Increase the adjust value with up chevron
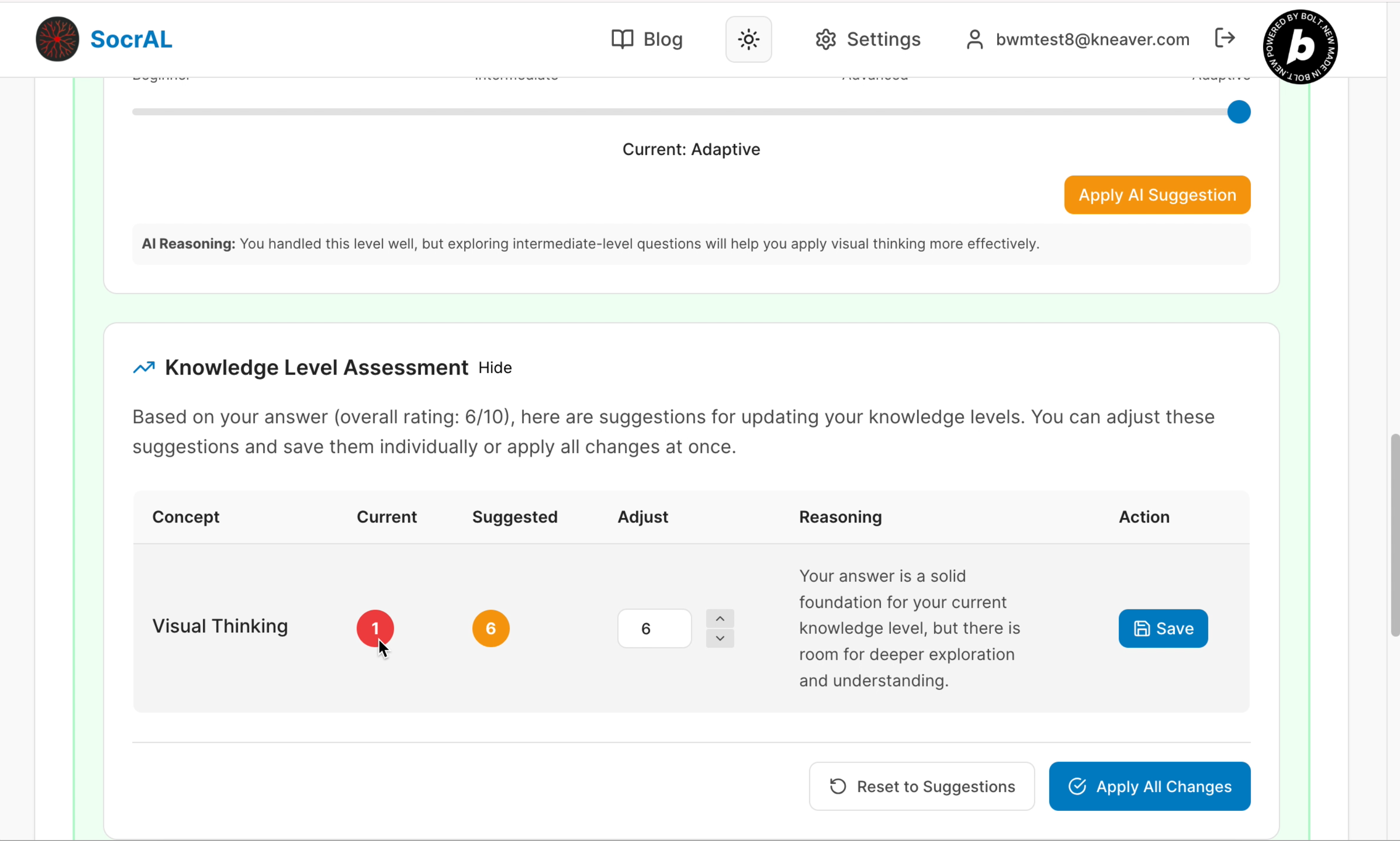This screenshot has width=1400, height=841. [720, 618]
